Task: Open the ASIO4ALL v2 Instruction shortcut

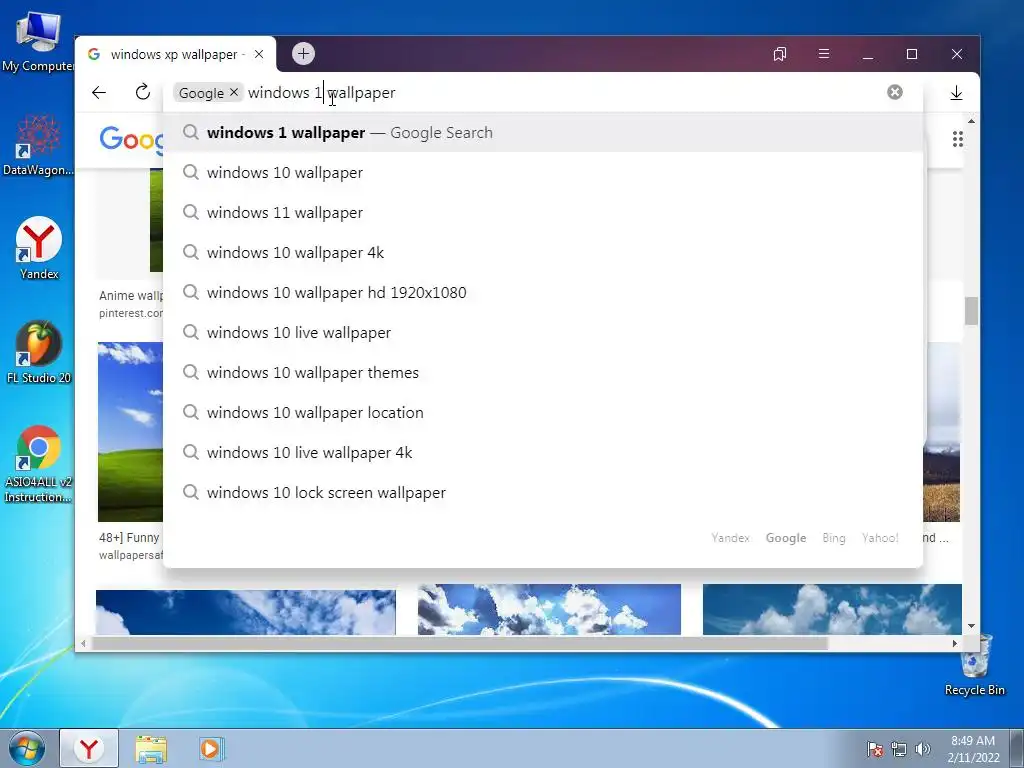Action: tap(39, 464)
